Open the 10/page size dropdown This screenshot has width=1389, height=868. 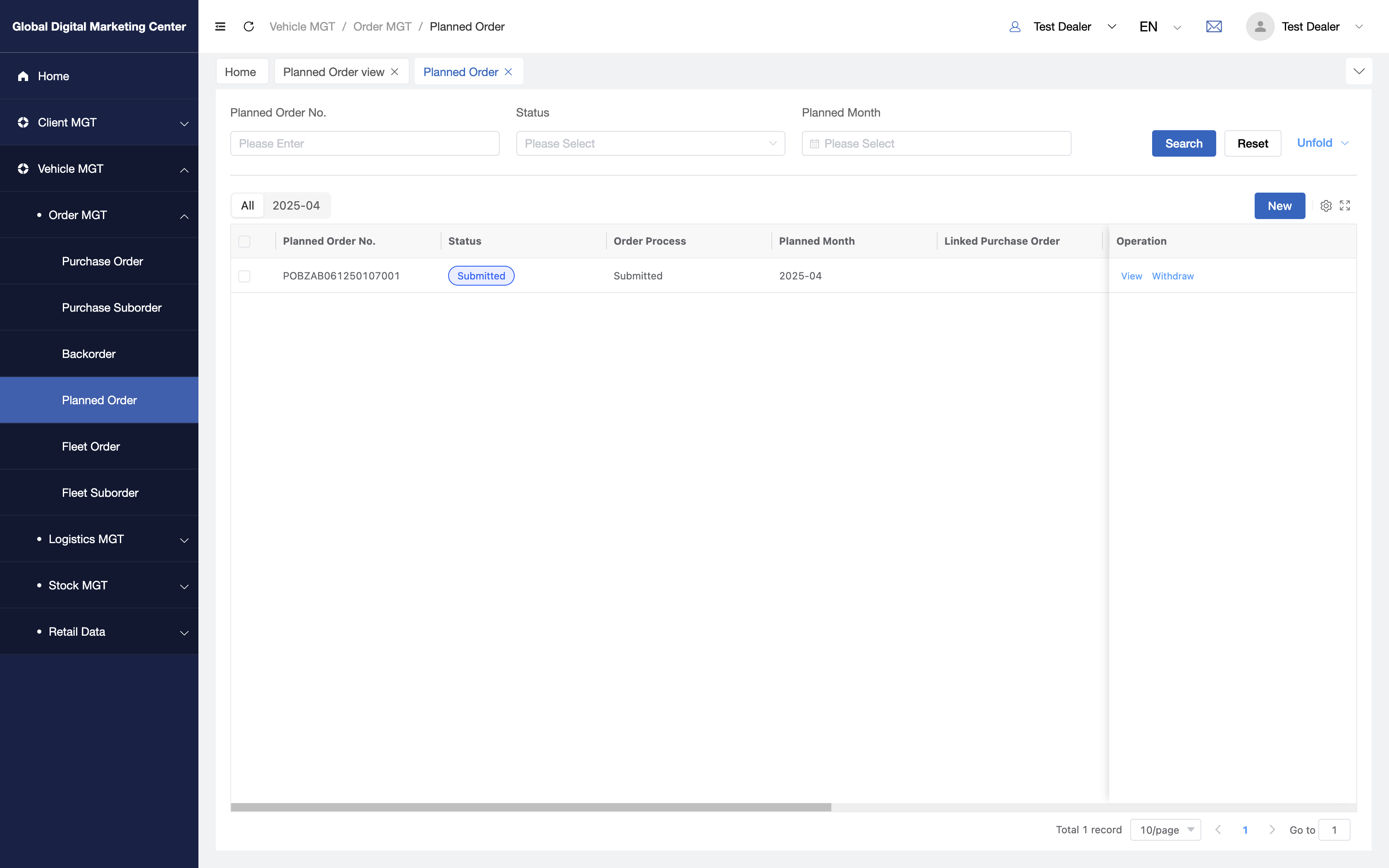tap(1165, 830)
